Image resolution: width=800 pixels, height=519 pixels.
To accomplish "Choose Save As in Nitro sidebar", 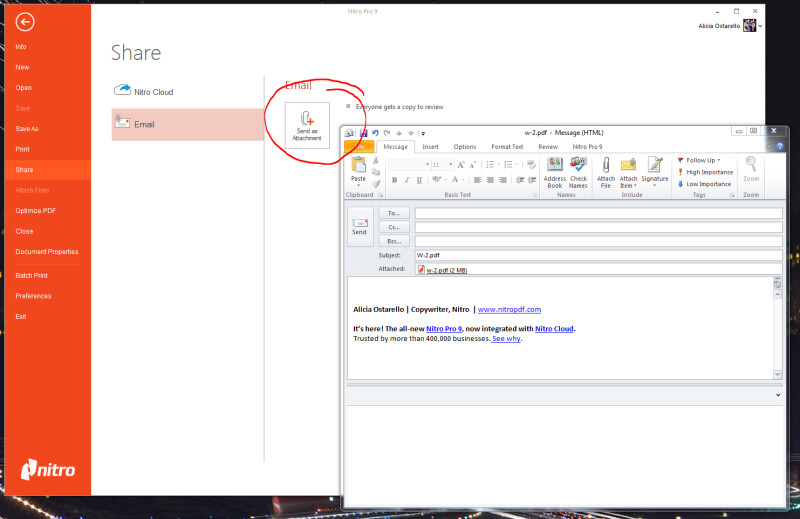I will 27,129.
